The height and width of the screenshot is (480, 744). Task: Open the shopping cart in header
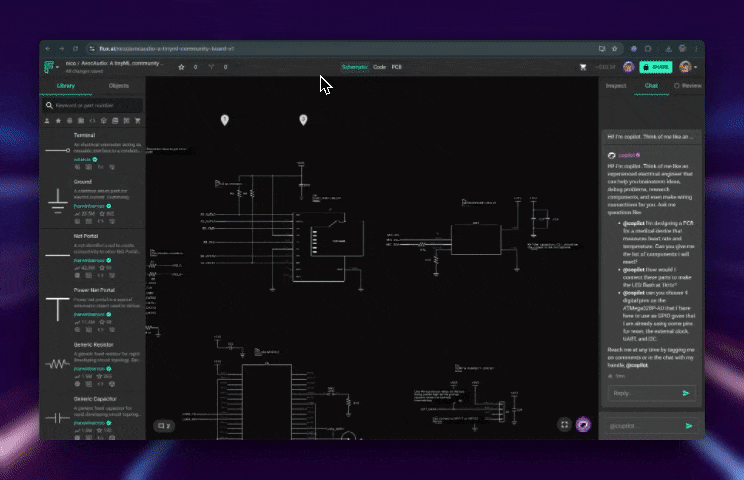[x=583, y=67]
